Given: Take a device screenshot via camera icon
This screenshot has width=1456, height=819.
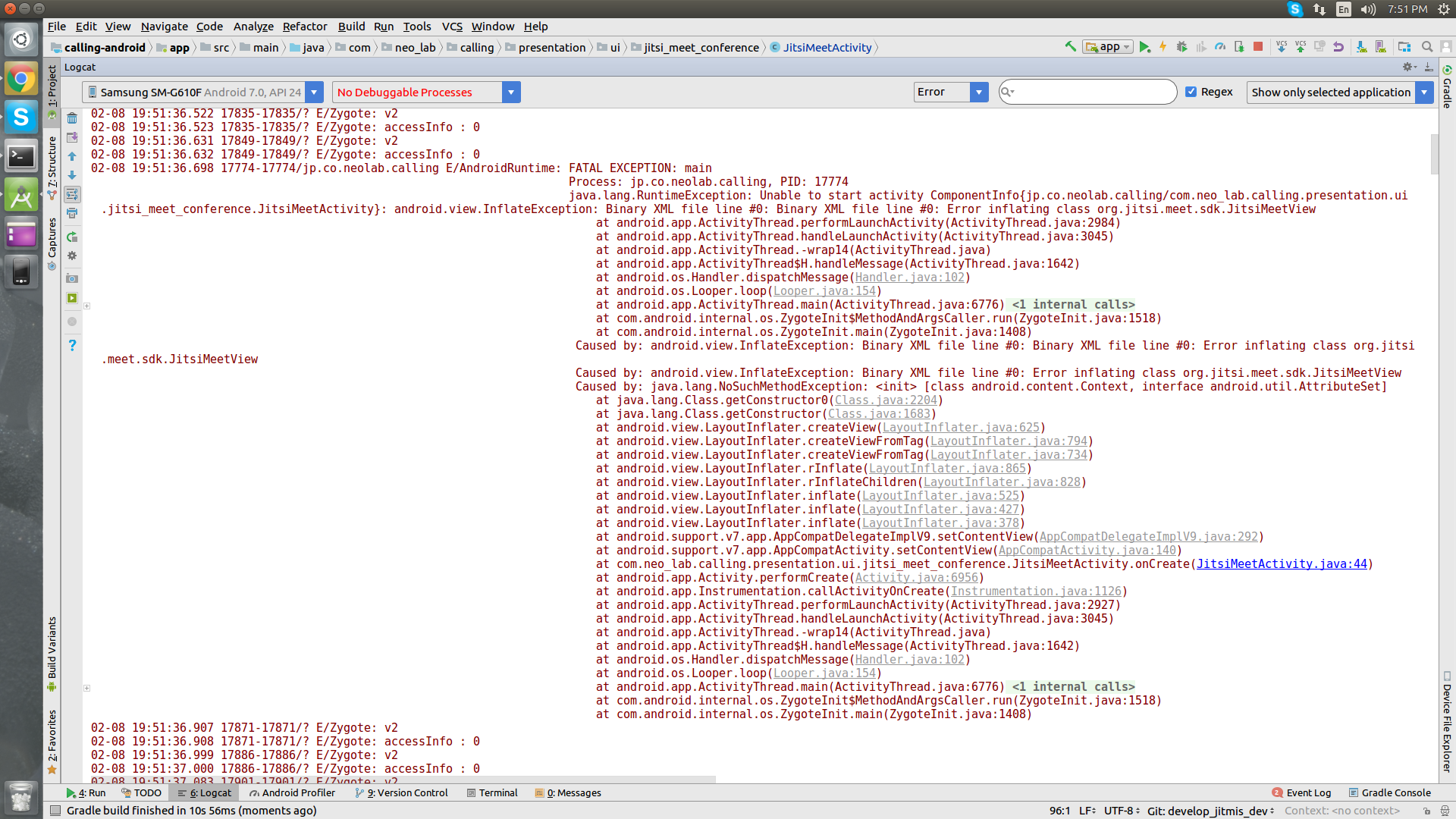Looking at the screenshot, I should 73,278.
